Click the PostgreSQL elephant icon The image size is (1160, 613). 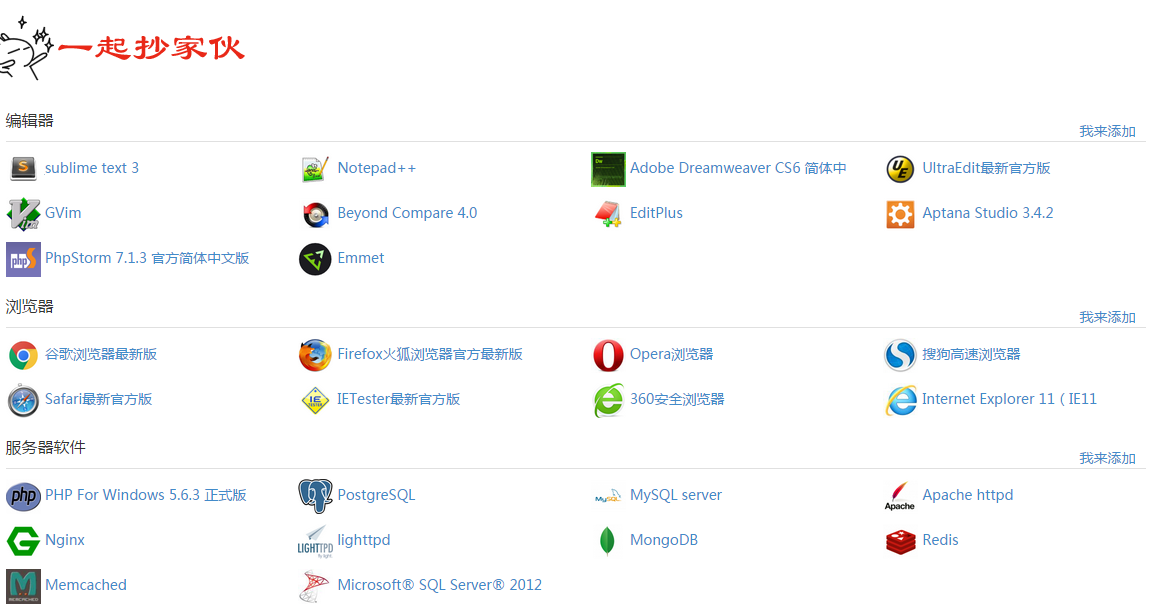coord(315,496)
